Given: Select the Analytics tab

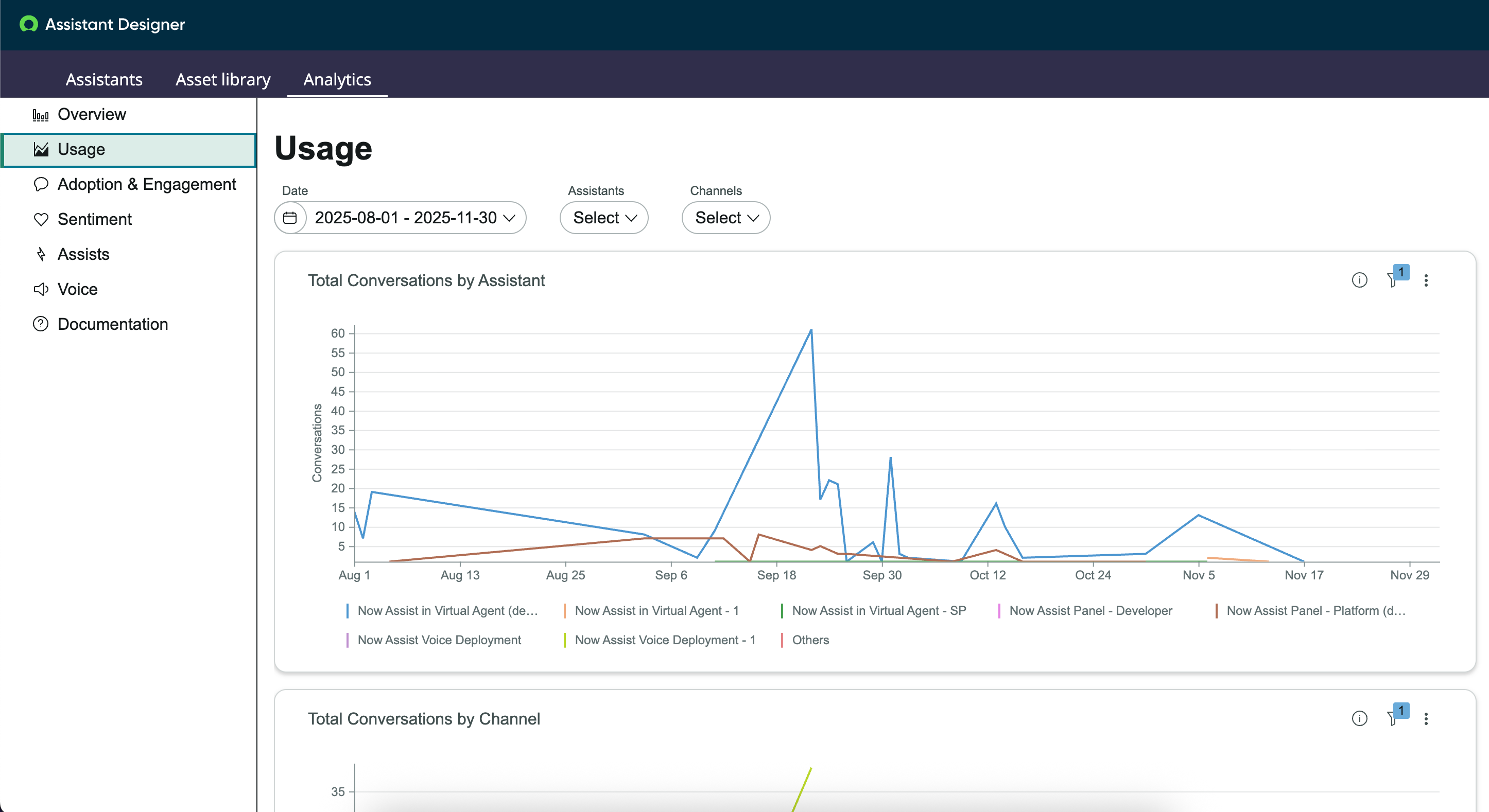Looking at the screenshot, I should coord(337,79).
